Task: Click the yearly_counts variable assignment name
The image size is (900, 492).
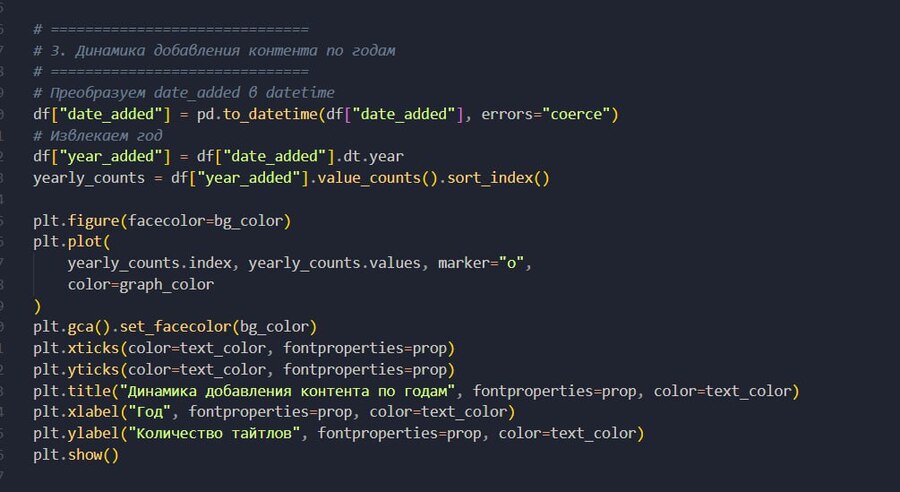Action: (89, 178)
